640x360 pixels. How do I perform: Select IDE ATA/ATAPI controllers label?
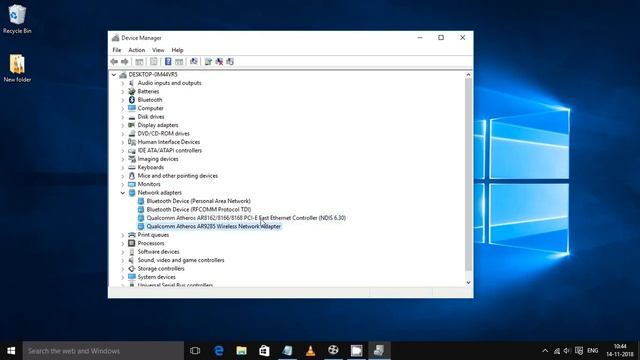click(169, 151)
